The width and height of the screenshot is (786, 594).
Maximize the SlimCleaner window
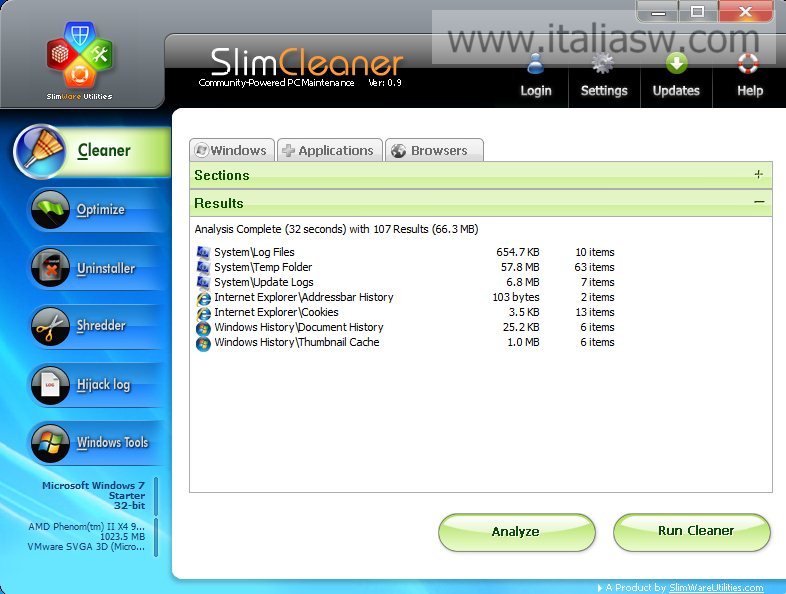(698, 12)
